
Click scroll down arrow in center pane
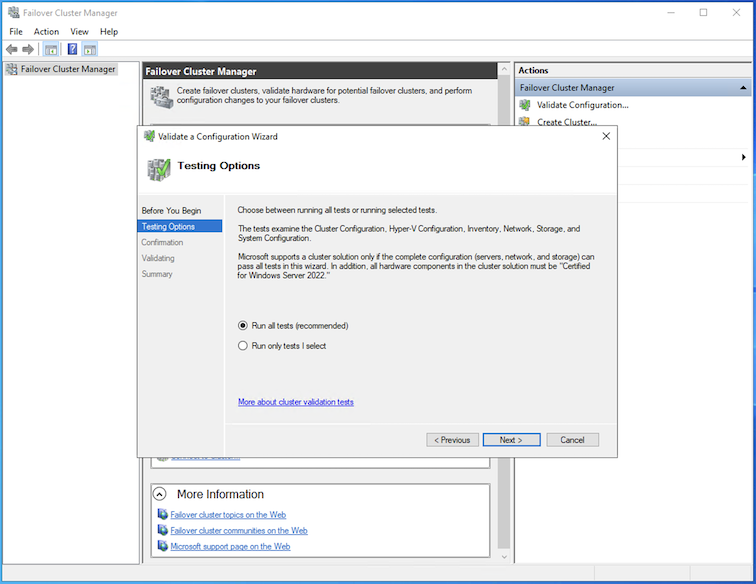pyautogui.click(x=504, y=557)
